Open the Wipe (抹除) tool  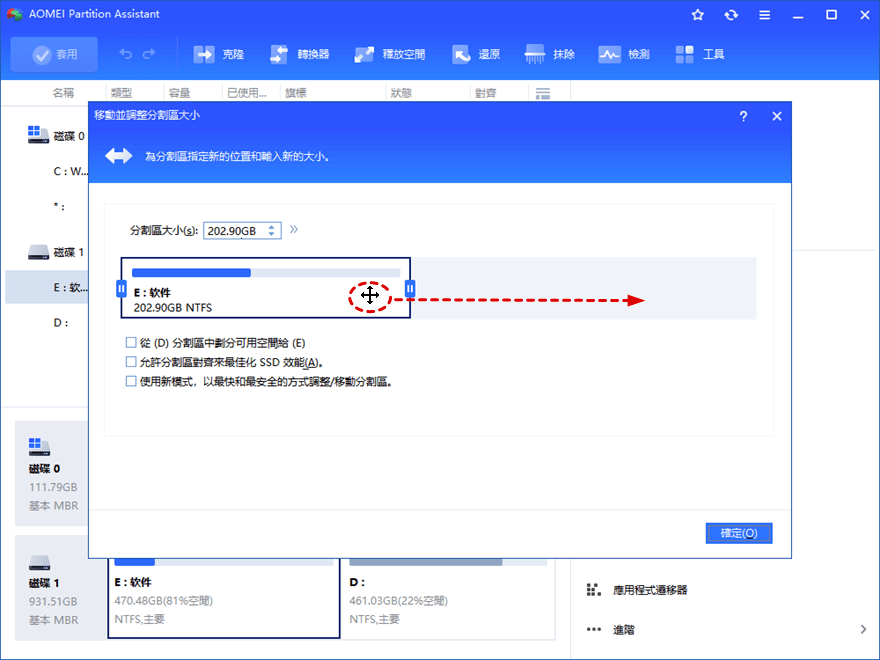(x=549, y=54)
